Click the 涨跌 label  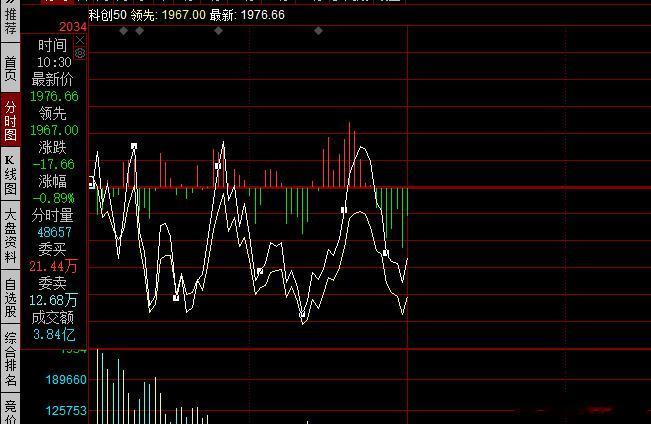coord(52,147)
